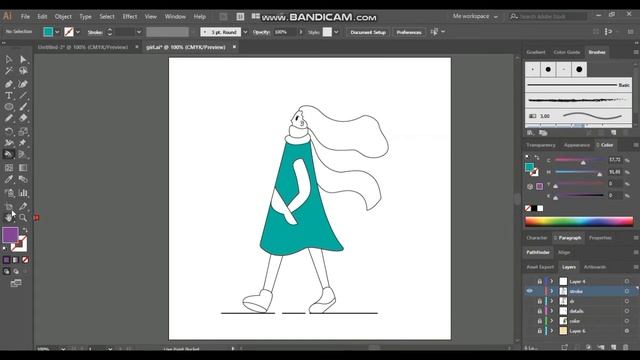Open the Effect menu
The width and height of the screenshot is (640, 360).
pyautogui.click(x=129, y=16)
